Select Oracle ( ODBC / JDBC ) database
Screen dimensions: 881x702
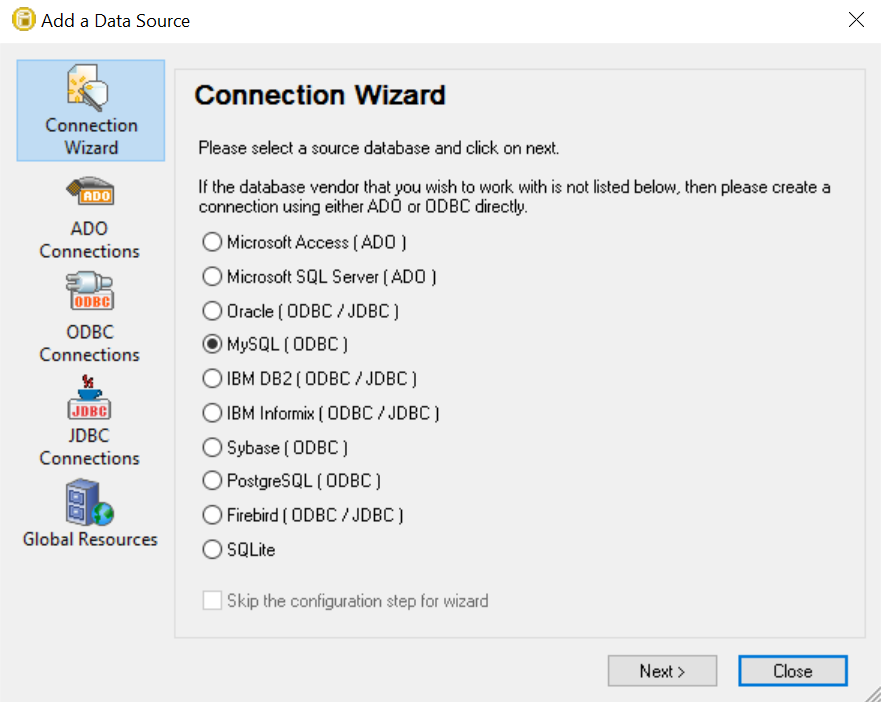point(212,311)
